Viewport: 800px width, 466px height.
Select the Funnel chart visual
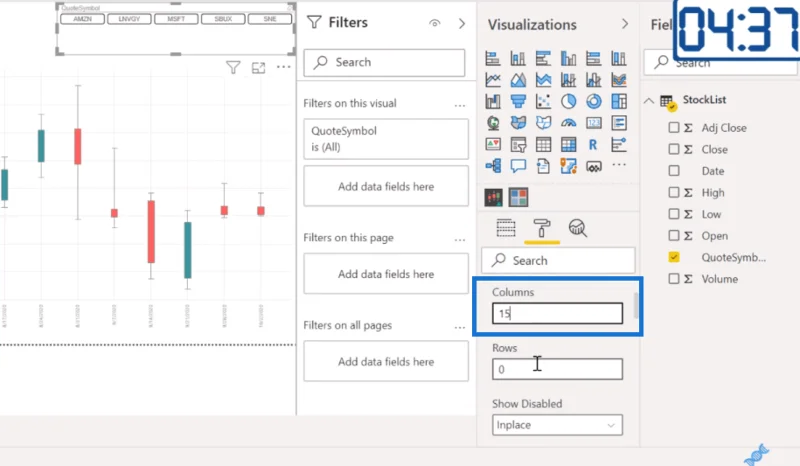[x=518, y=102]
